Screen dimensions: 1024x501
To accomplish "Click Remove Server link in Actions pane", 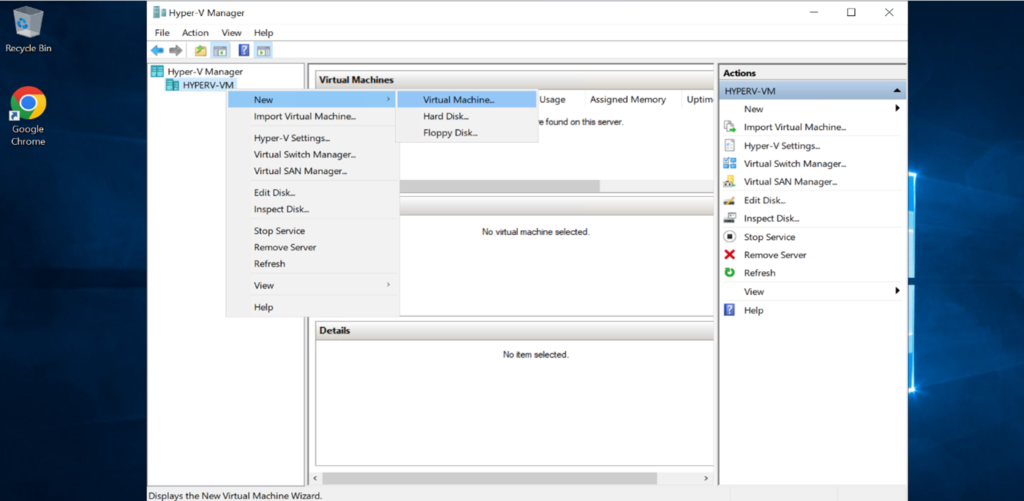I will (x=775, y=255).
